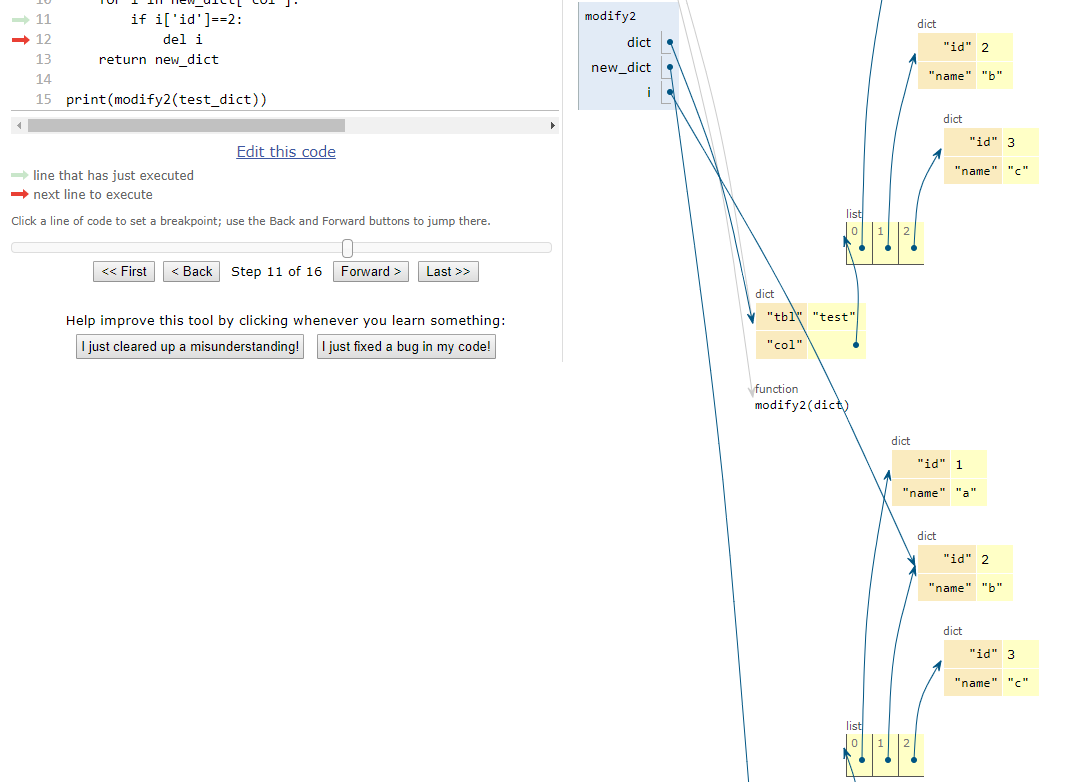
Task: Click 'I just cleared up a misunderstanding!' button
Action: tap(190, 346)
